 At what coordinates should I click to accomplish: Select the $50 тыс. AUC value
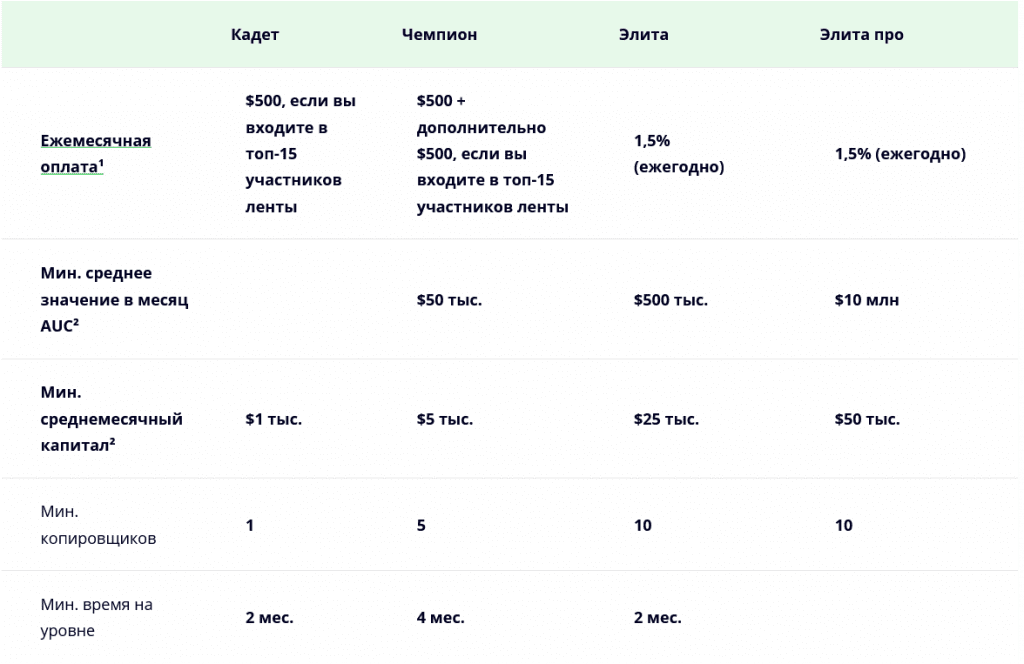(x=449, y=300)
